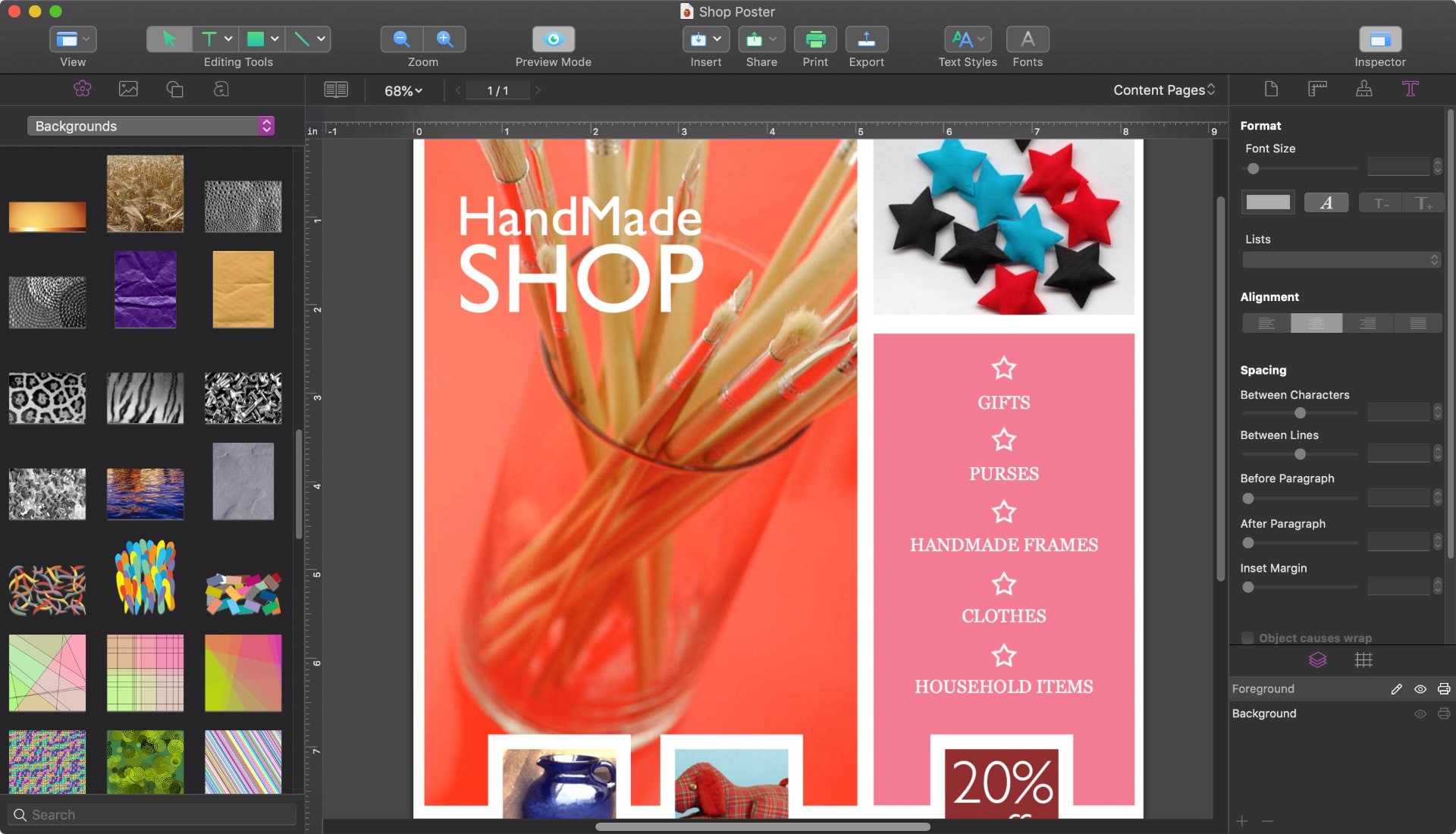Select the zebra stripe background thumbnail
This screenshot has height=834, width=1456.
(x=145, y=398)
